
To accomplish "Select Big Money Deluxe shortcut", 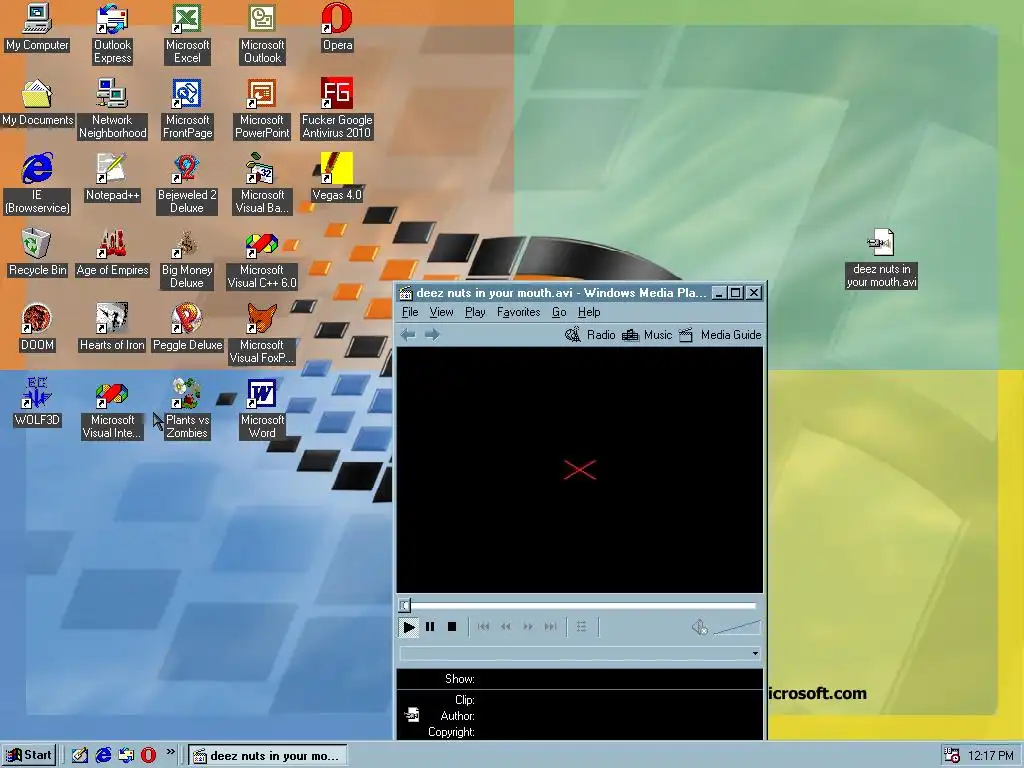I will pos(187,259).
